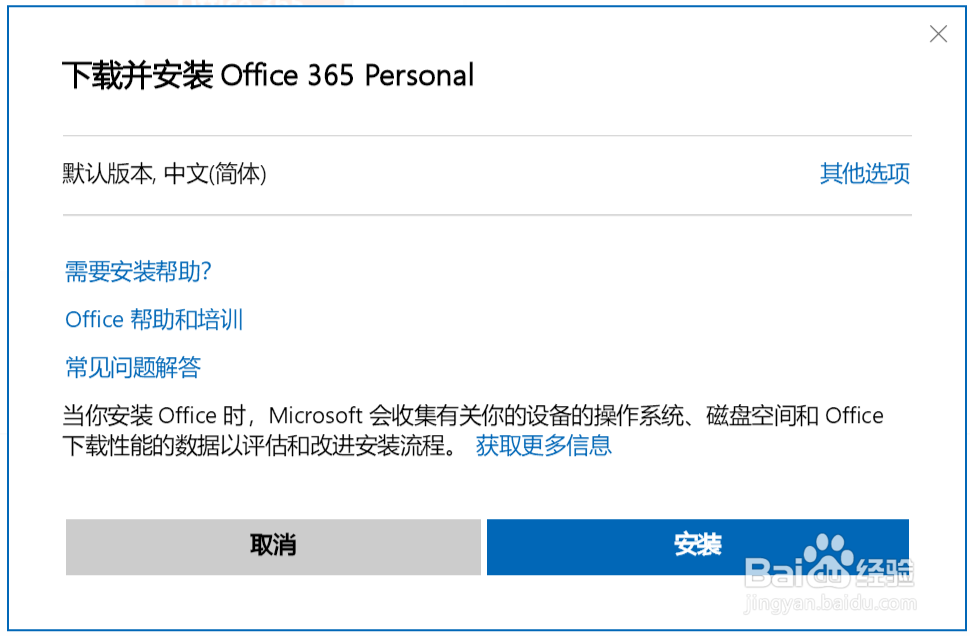Open Office help and training resources

click(x=155, y=319)
